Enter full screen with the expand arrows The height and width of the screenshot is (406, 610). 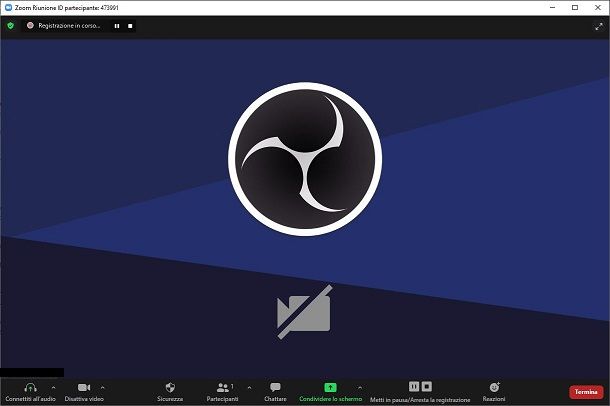coord(599,26)
